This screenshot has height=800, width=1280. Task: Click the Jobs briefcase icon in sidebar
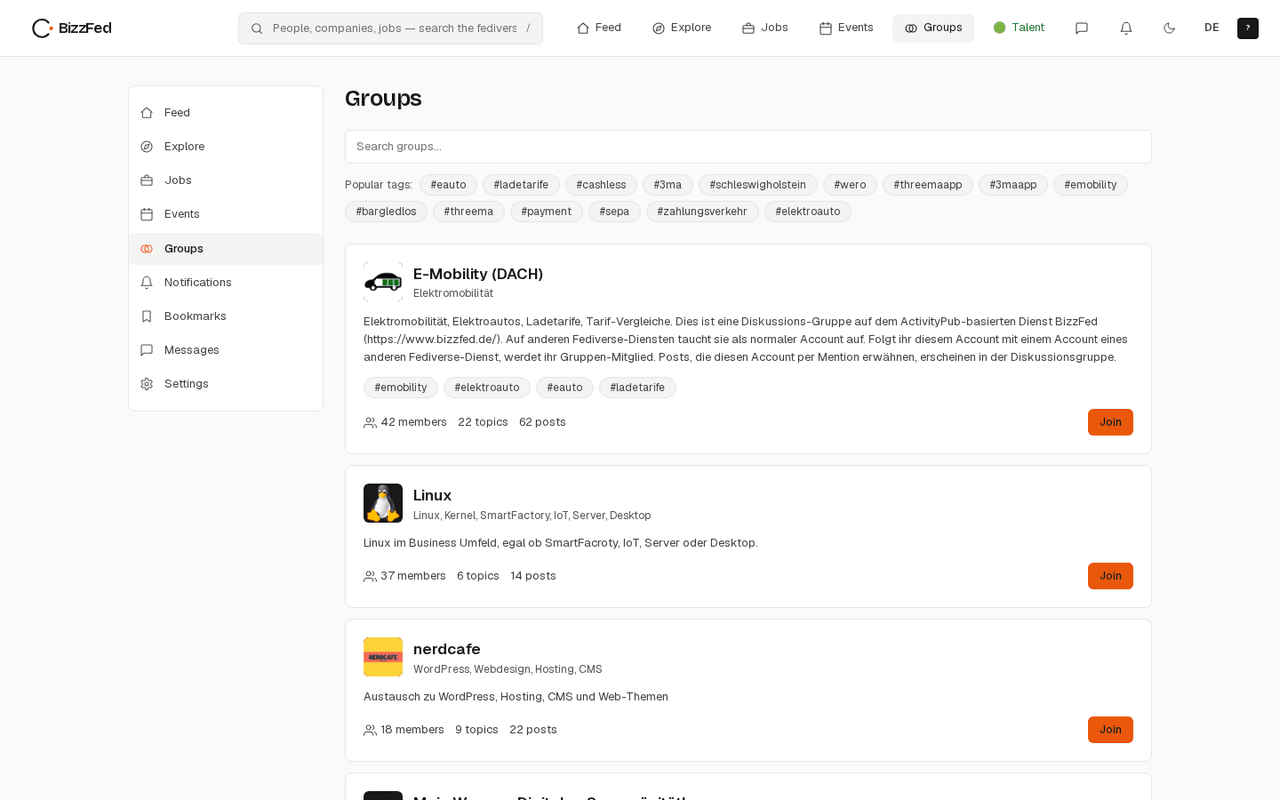(x=147, y=181)
